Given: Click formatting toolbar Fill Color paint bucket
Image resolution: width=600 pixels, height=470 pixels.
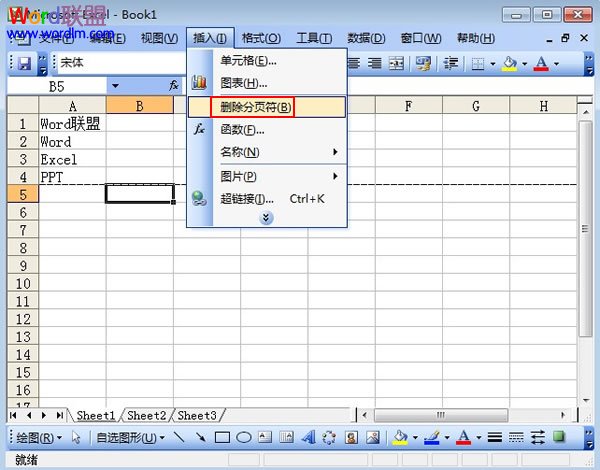Looking at the screenshot, I should click(509, 64).
